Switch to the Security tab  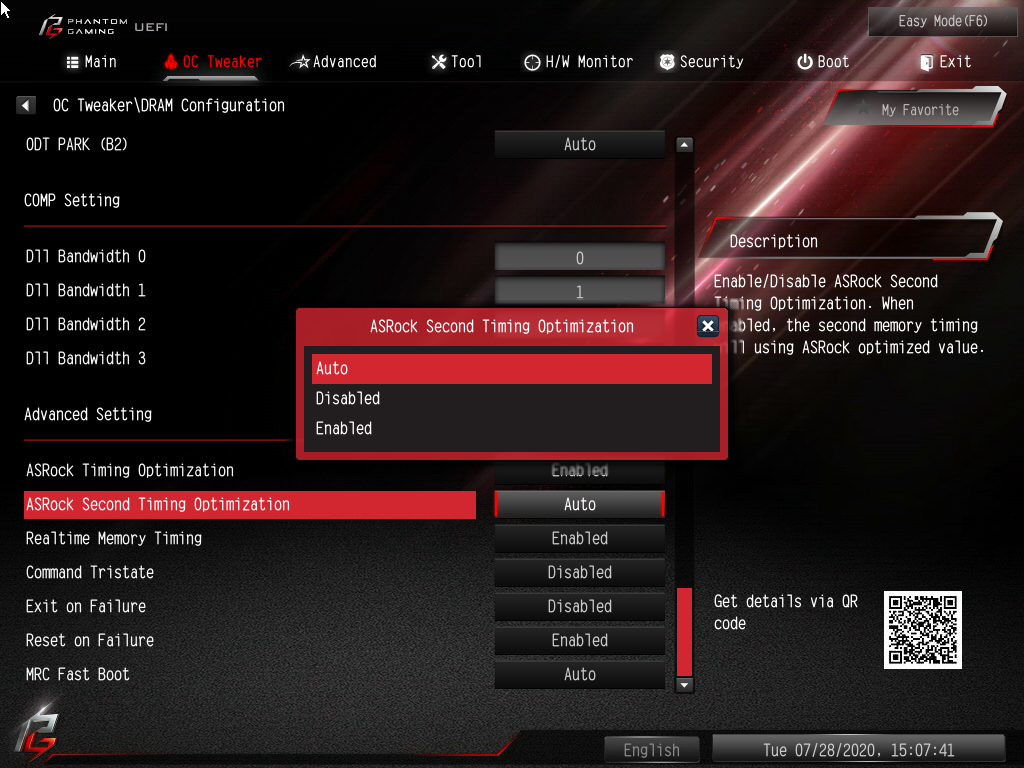pyautogui.click(x=701, y=62)
